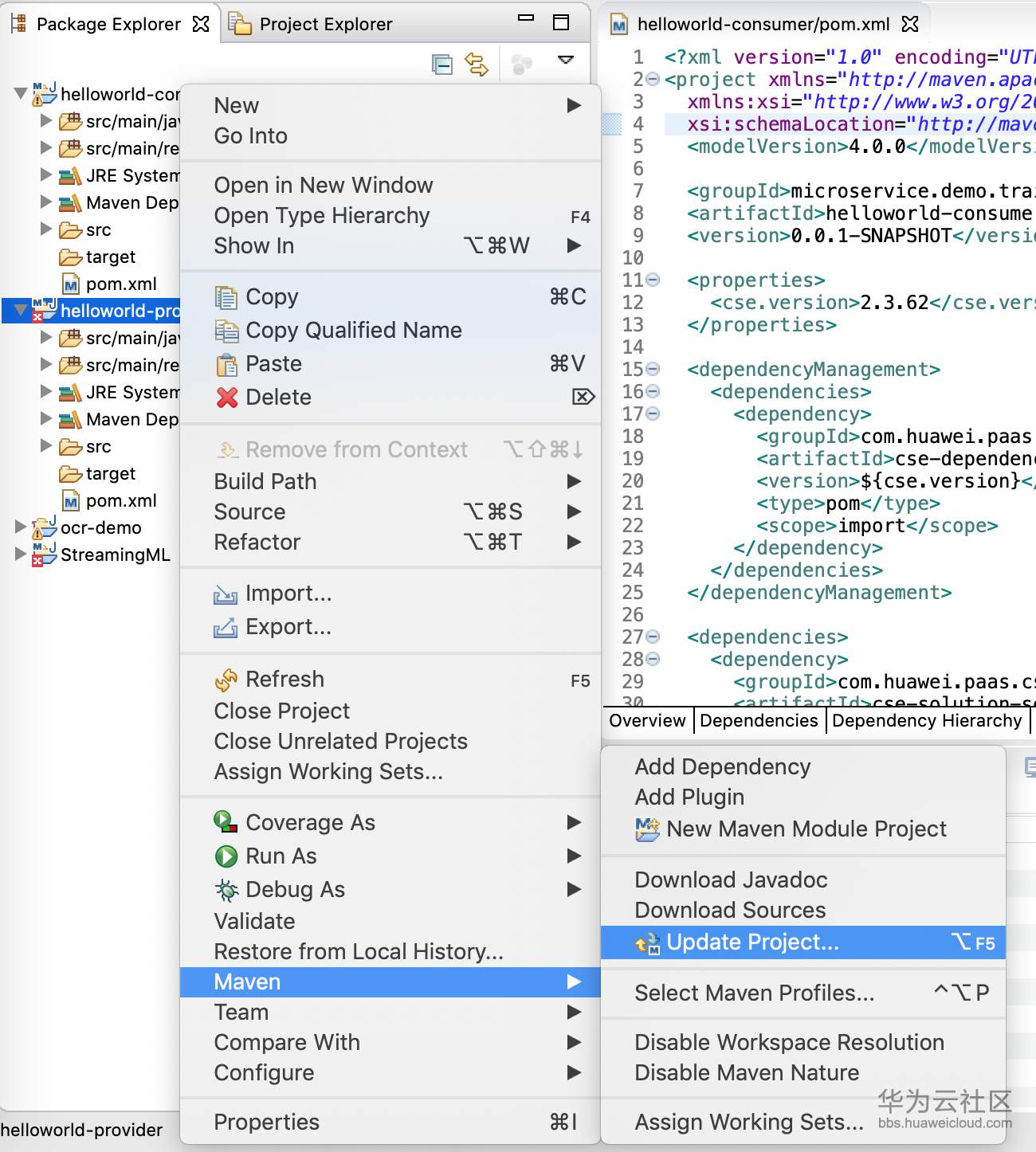1036x1152 pixels.
Task: Fold the dependencies block at line 27
Action: coord(653,637)
